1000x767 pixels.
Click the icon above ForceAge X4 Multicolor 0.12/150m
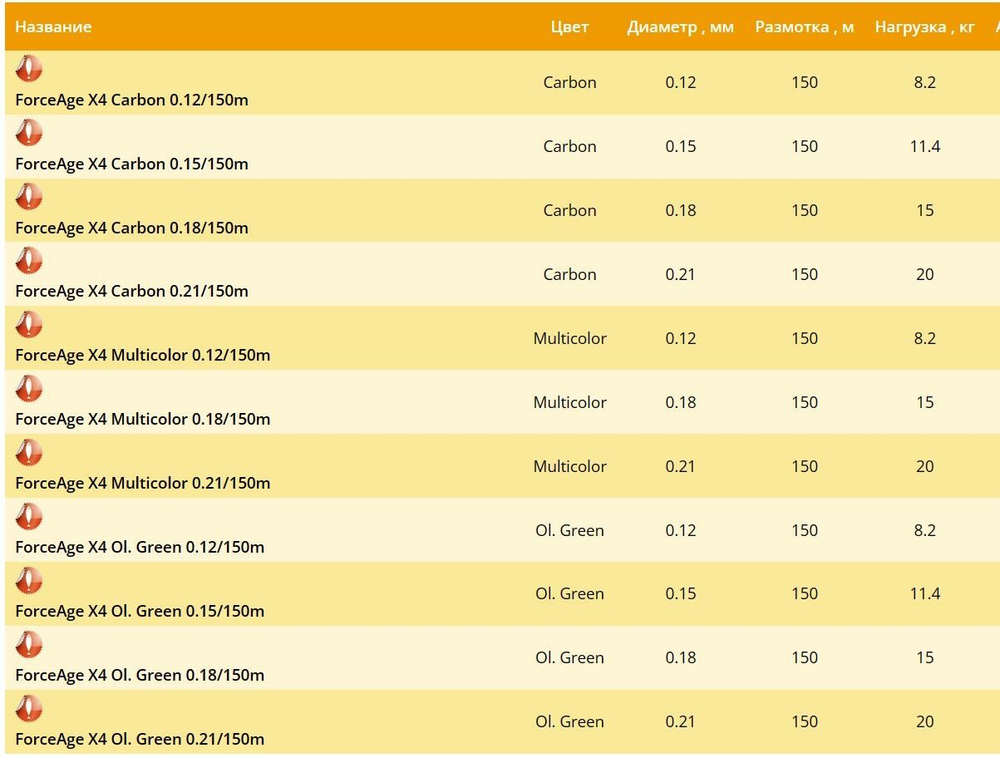coord(29,325)
